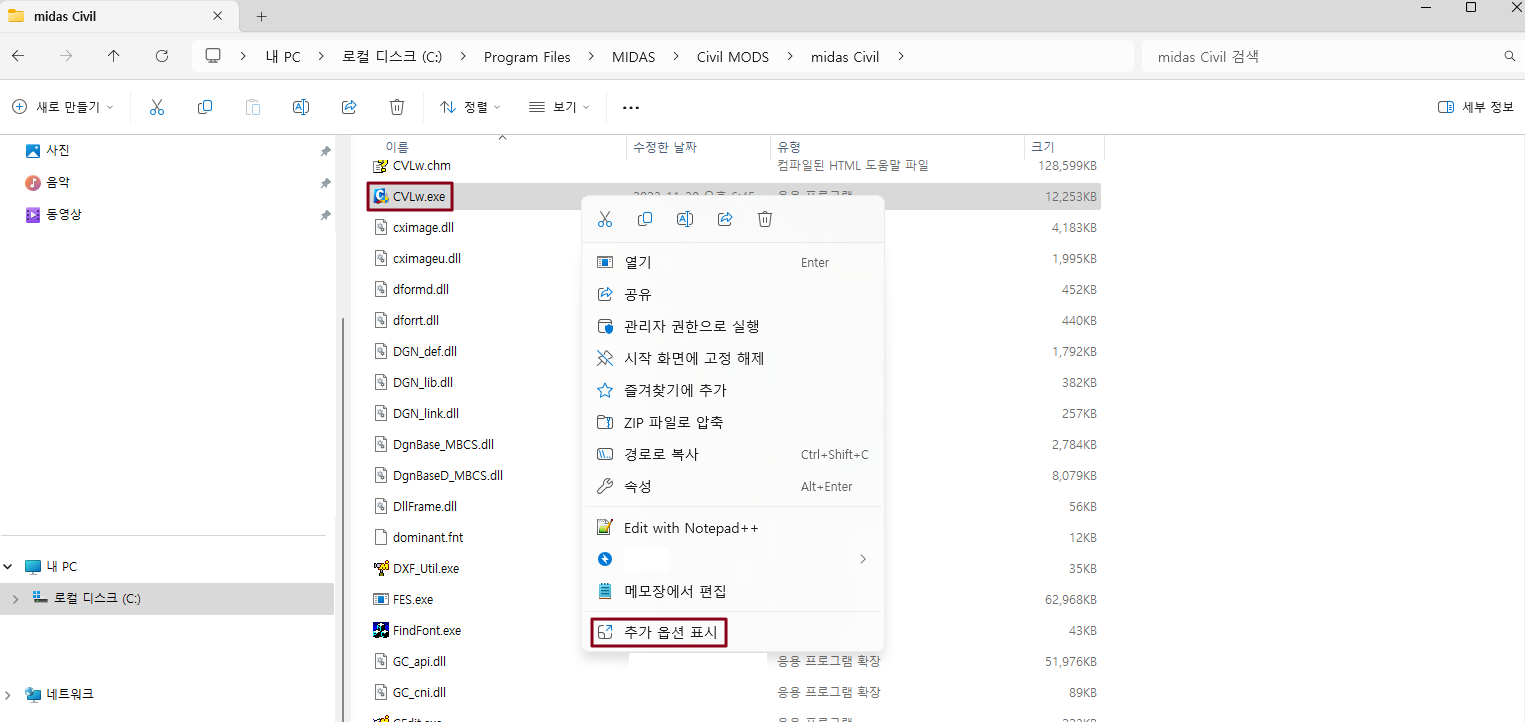Click the PC monitor icon in the address bar
The width and height of the screenshot is (1525, 722).
click(x=213, y=56)
